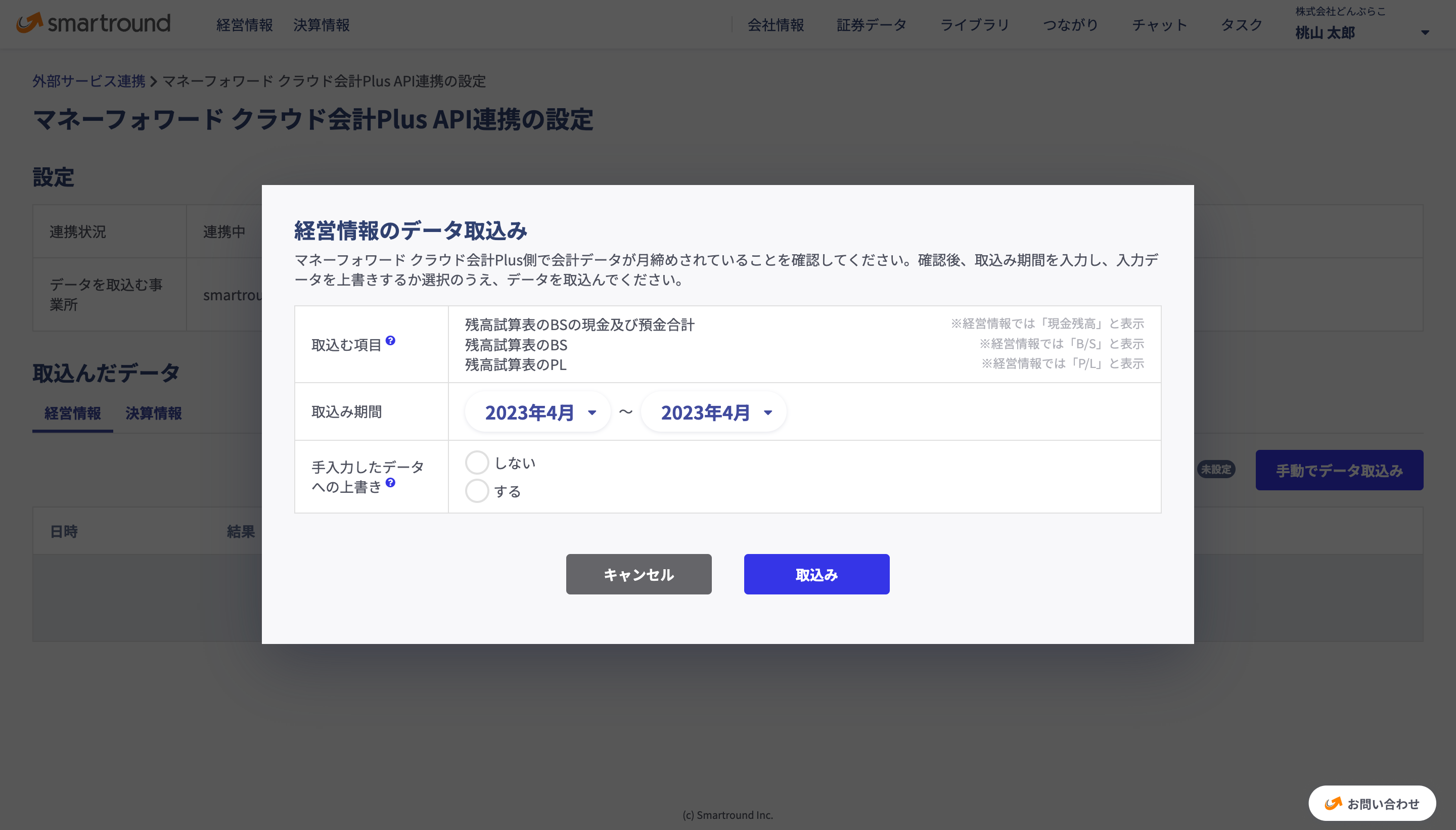The height and width of the screenshot is (830, 1456).
Task: Follow the 外部サービス連携 breadcrumb link
Action: 89,81
